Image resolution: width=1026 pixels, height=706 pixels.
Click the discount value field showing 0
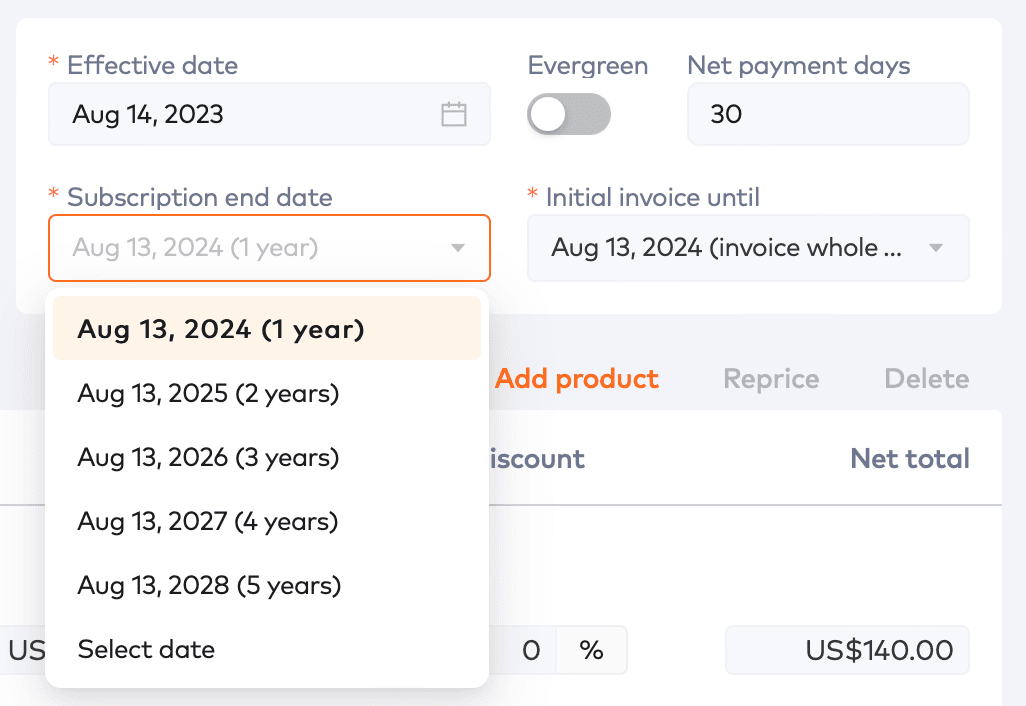click(x=523, y=650)
